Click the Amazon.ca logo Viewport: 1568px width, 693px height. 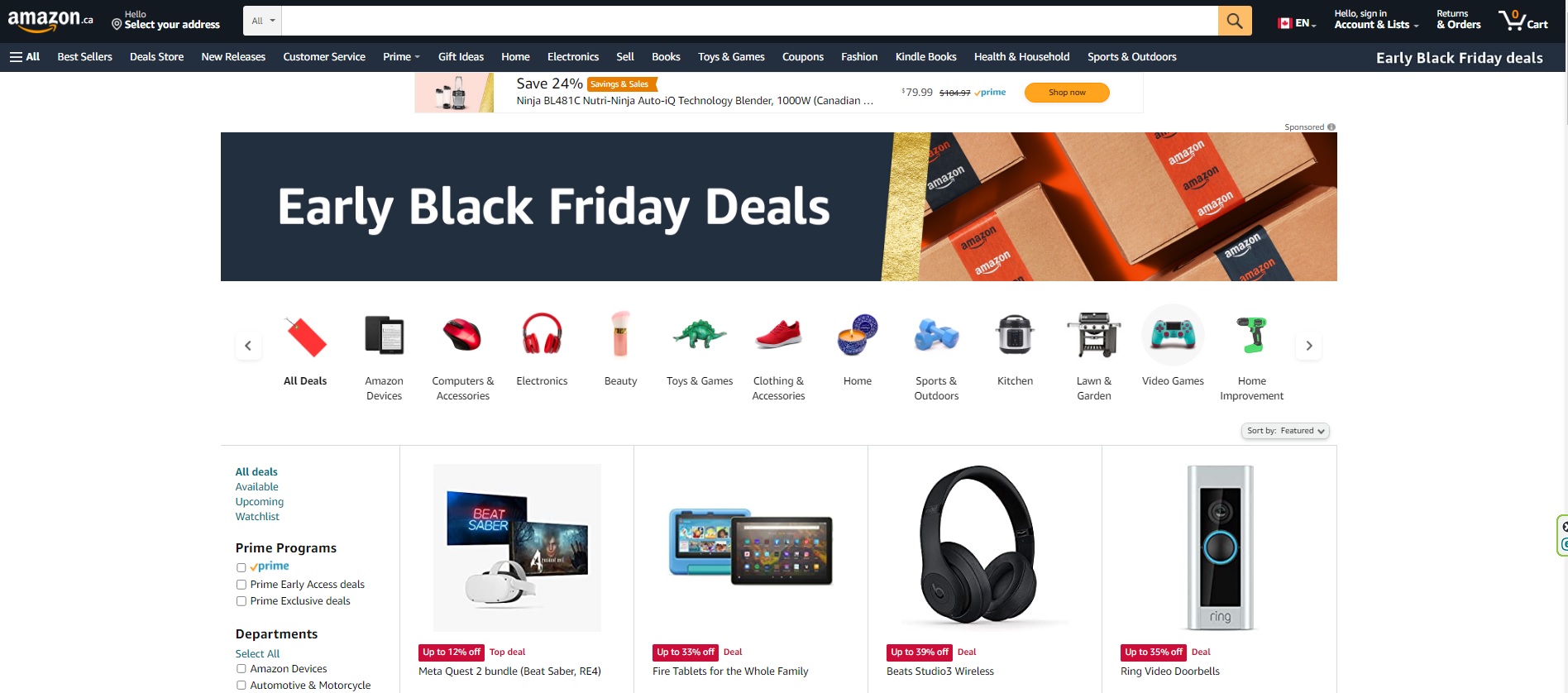[50, 20]
